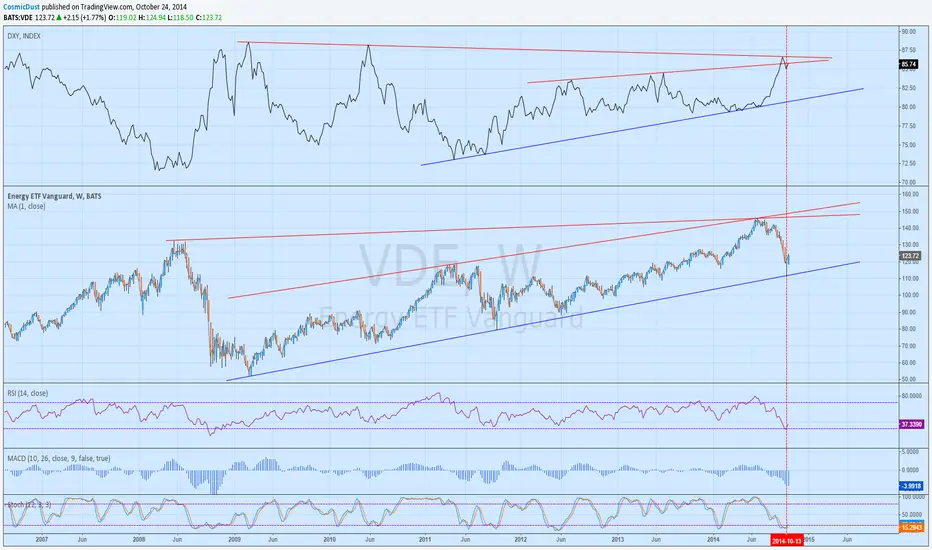Screen dimensions: 932x550
Task: Click the MACD (10, 26, close, 9) legend
Action: [x=59, y=458]
